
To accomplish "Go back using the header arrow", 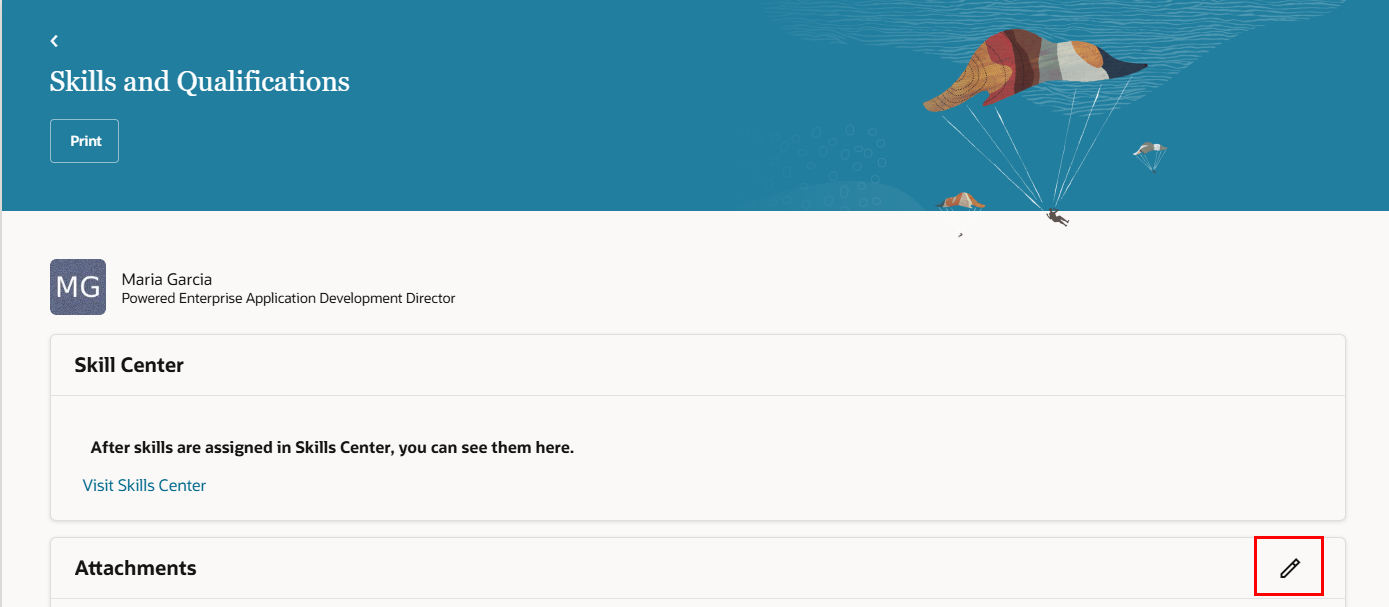I will click(54, 41).
